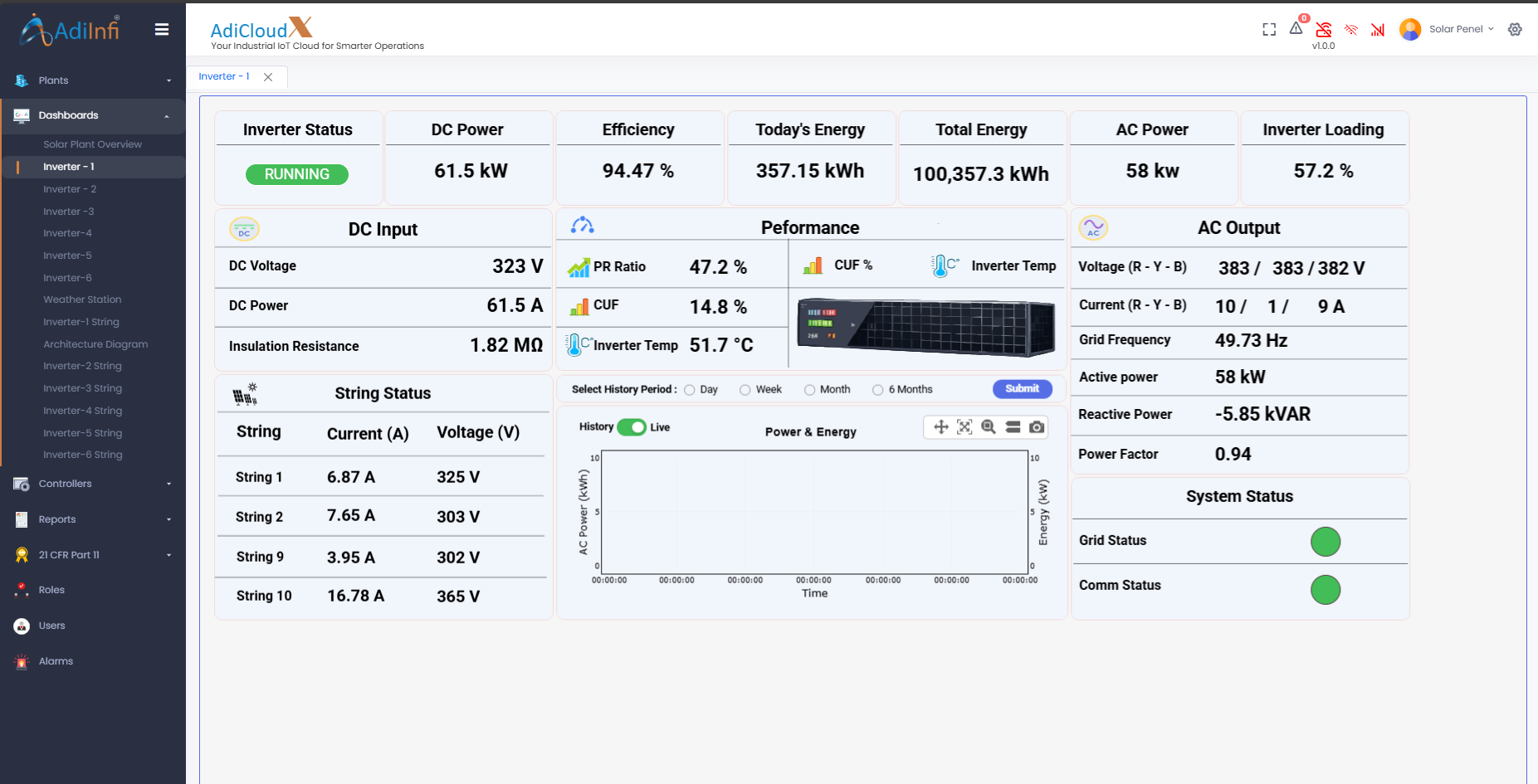Download chart snapshot with camera icon
Viewport: 1538px width, 784px height.
1037,427
